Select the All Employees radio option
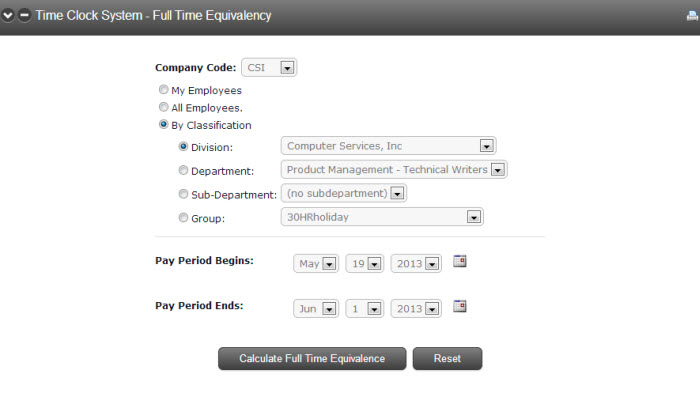Viewport: 700px width, 396px height. pyautogui.click(x=163, y=107)
